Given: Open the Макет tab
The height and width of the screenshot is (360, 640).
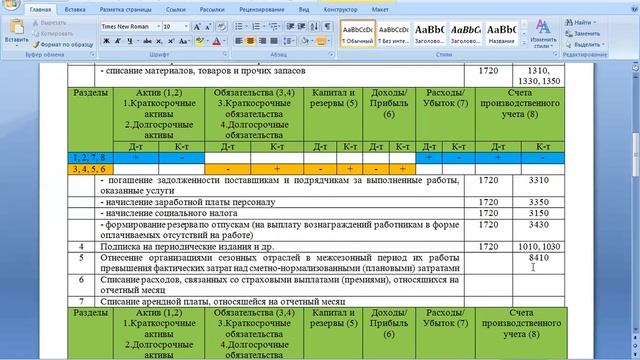Looking at the screenshot, I should [x=380, y=9].
